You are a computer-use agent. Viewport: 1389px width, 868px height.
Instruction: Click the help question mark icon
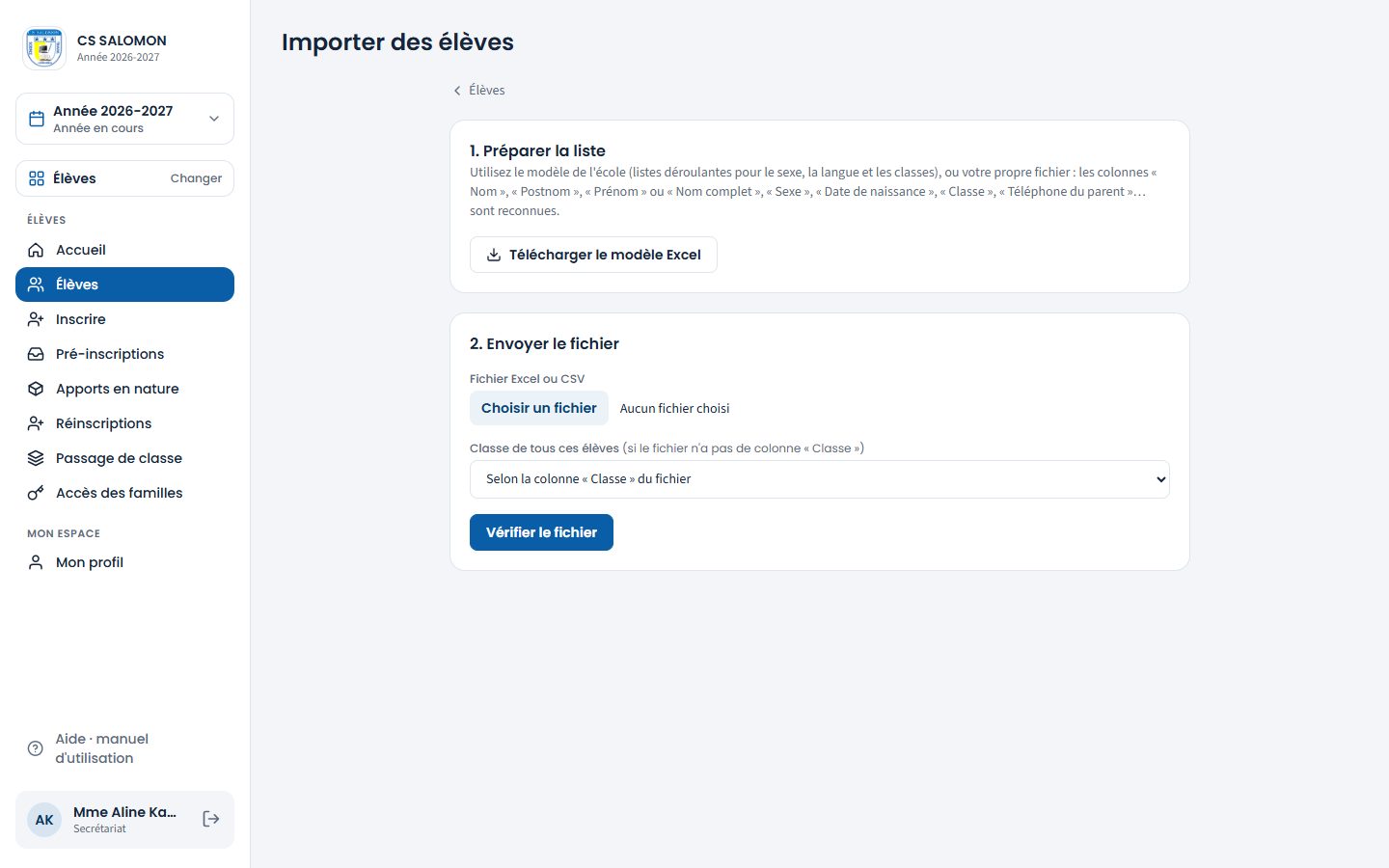pos(36,748)
